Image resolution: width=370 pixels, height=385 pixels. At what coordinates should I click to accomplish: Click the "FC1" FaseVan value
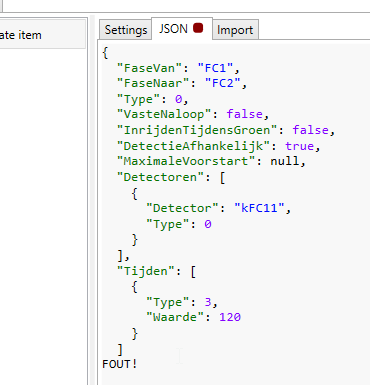215,68
